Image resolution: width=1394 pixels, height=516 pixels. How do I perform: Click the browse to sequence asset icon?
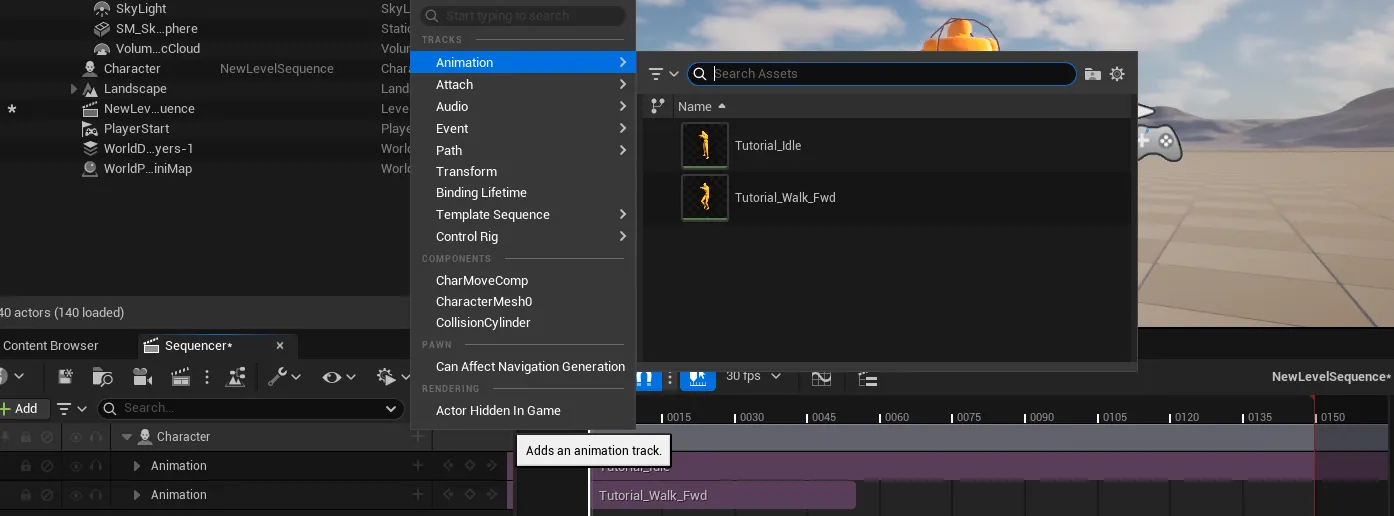click(x=103, y=377)
